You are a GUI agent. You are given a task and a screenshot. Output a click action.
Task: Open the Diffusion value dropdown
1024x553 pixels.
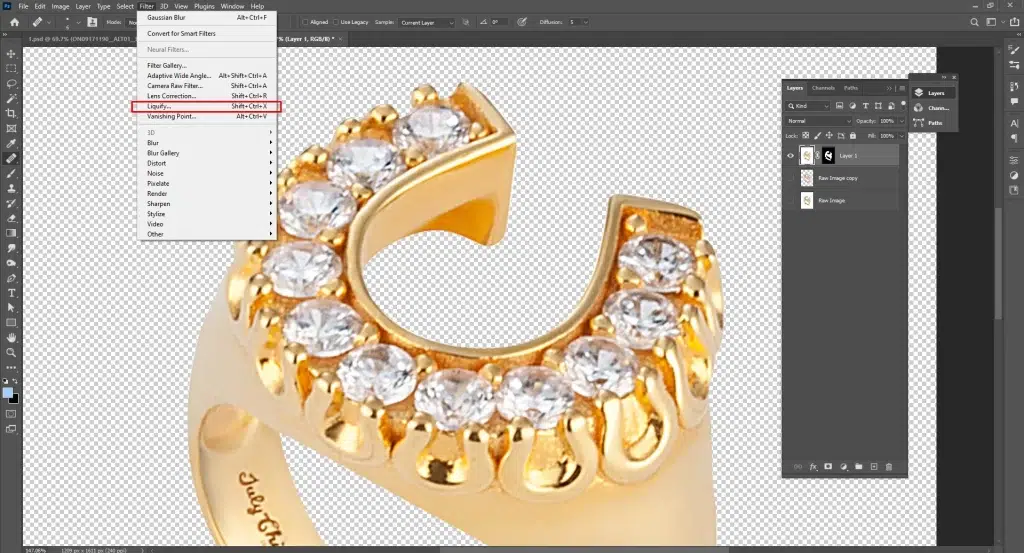point(585,22)
